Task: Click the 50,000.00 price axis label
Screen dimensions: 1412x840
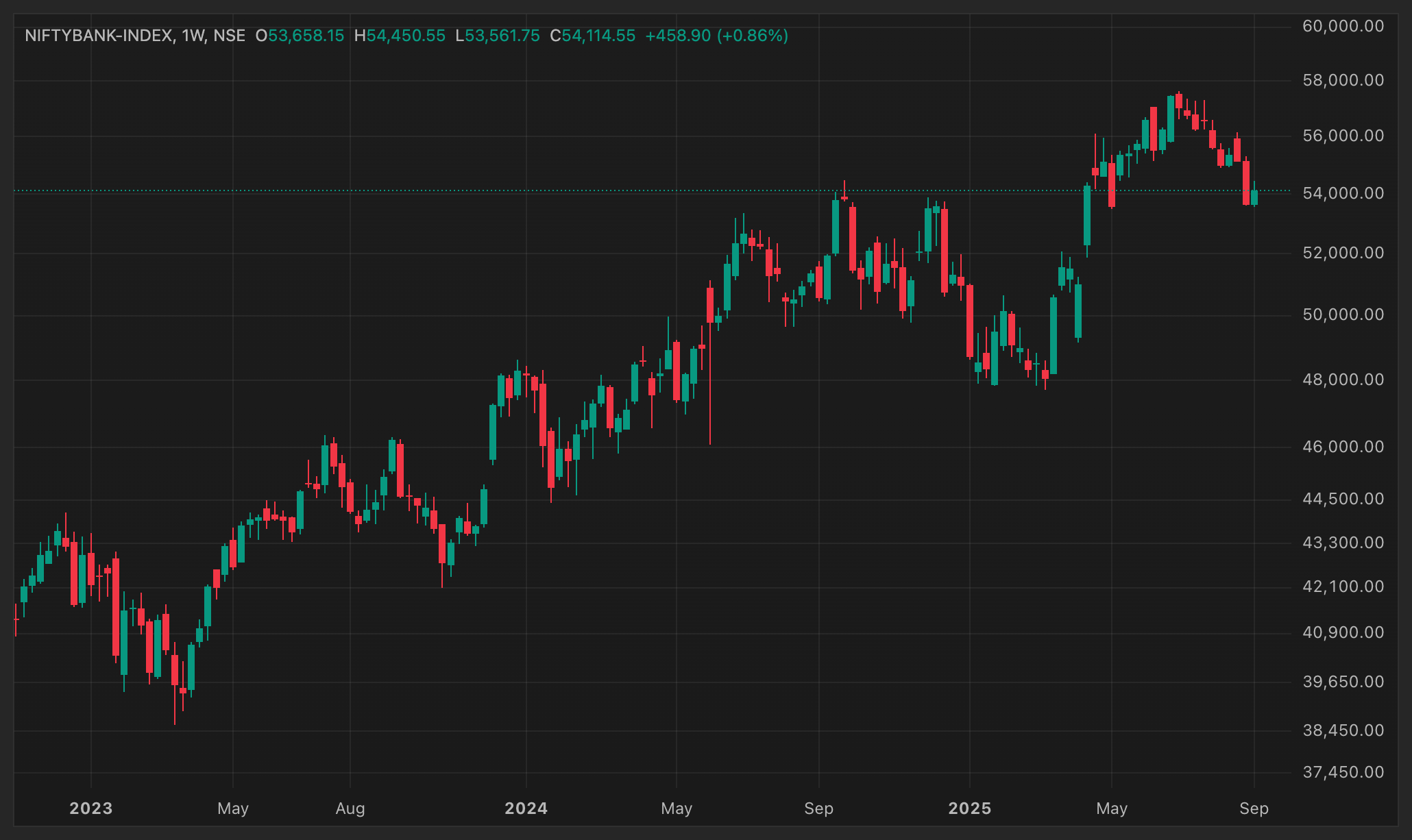Action: (1343, 314)
